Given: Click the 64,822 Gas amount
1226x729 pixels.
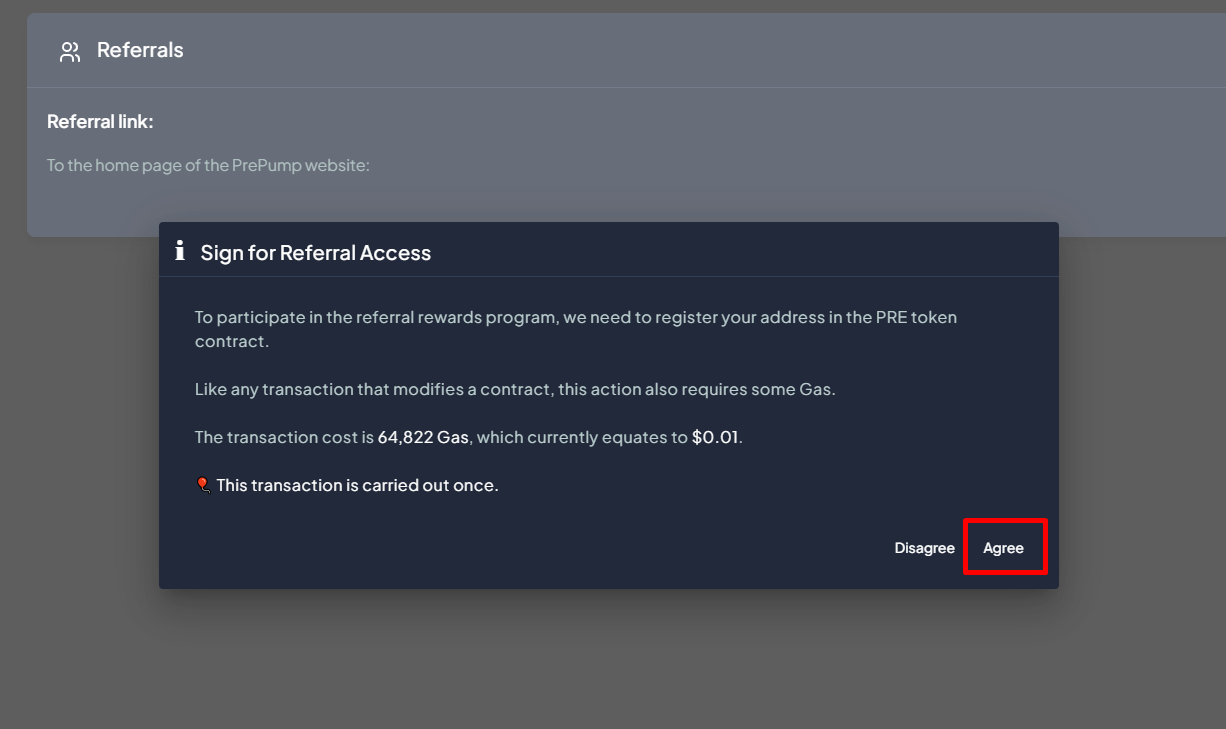Looking at the screenshot, I should coord(423,437).
